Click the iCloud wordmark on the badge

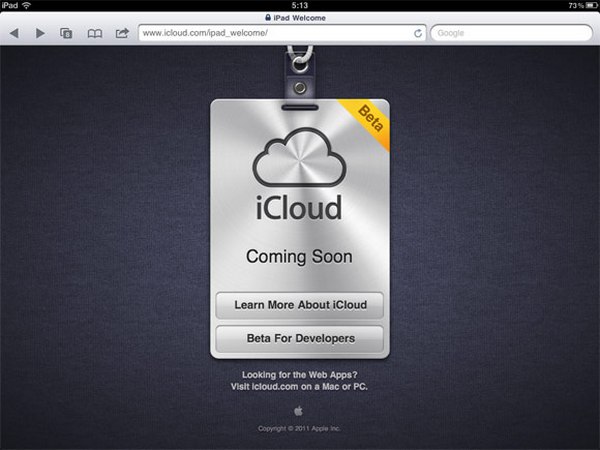coord(299,207)
